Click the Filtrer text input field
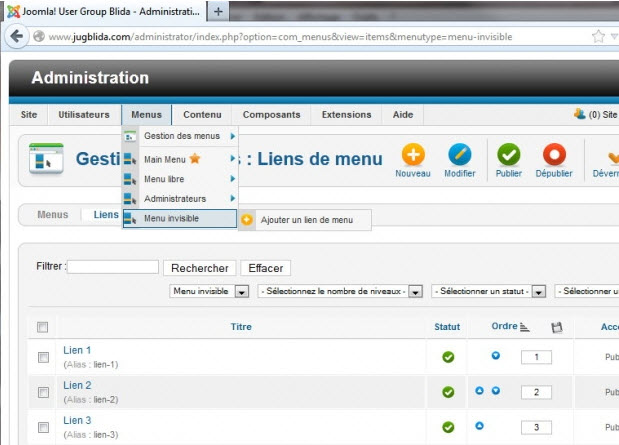619x445 pixels. [x=112, y=267]
